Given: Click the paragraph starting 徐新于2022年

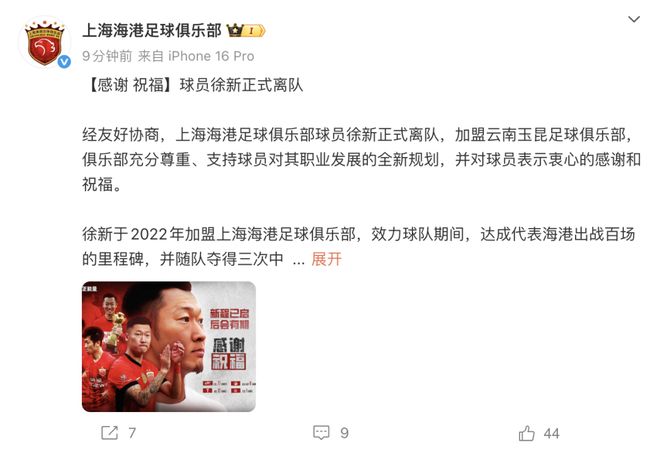Looking at the screenshot, I should [359, 247].
